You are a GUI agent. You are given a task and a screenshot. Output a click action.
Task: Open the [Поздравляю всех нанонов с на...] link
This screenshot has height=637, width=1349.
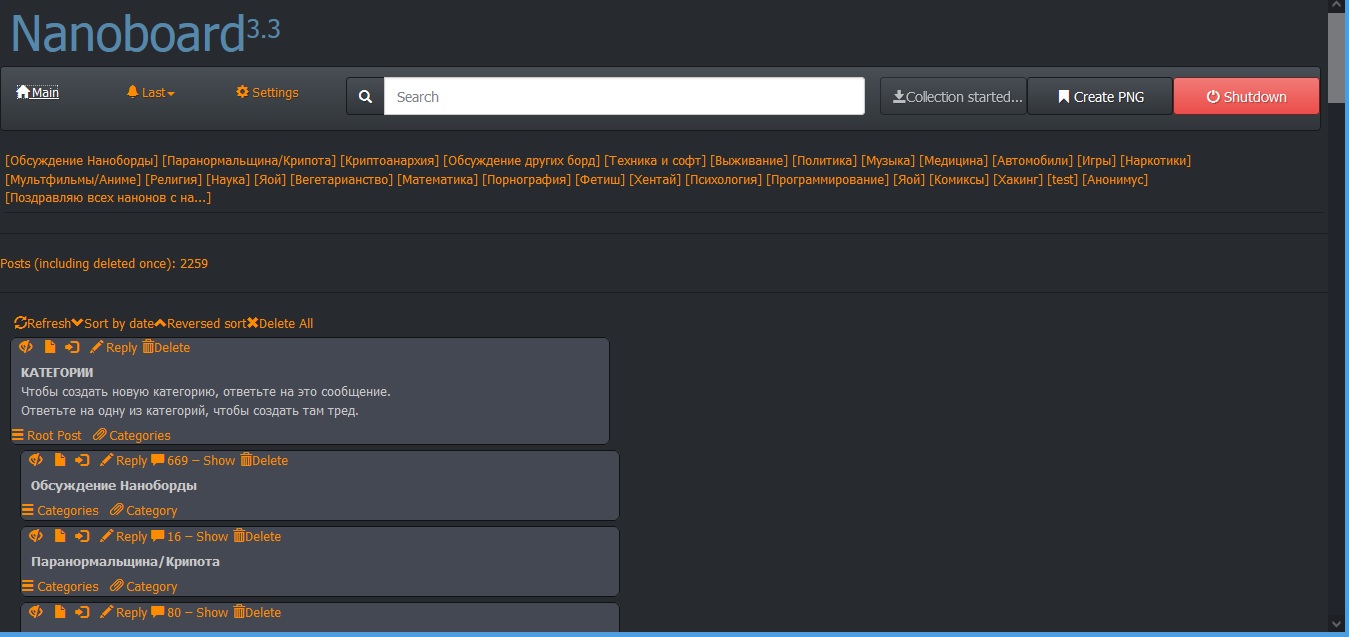tap(108, 197)
